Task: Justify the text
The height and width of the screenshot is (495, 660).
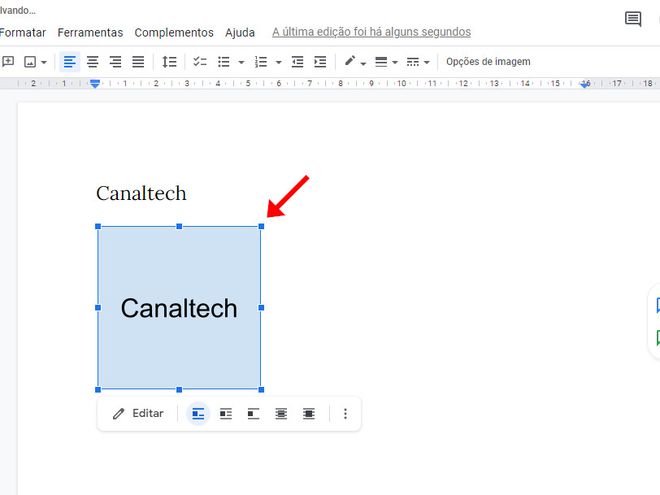Action: point(138,62)
